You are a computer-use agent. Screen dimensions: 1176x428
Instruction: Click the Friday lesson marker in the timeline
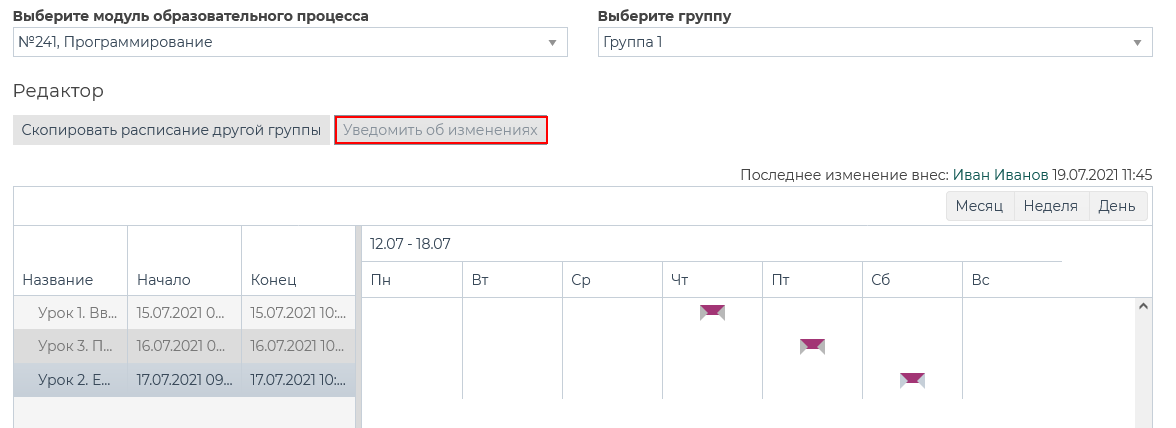tap(812, 346)
